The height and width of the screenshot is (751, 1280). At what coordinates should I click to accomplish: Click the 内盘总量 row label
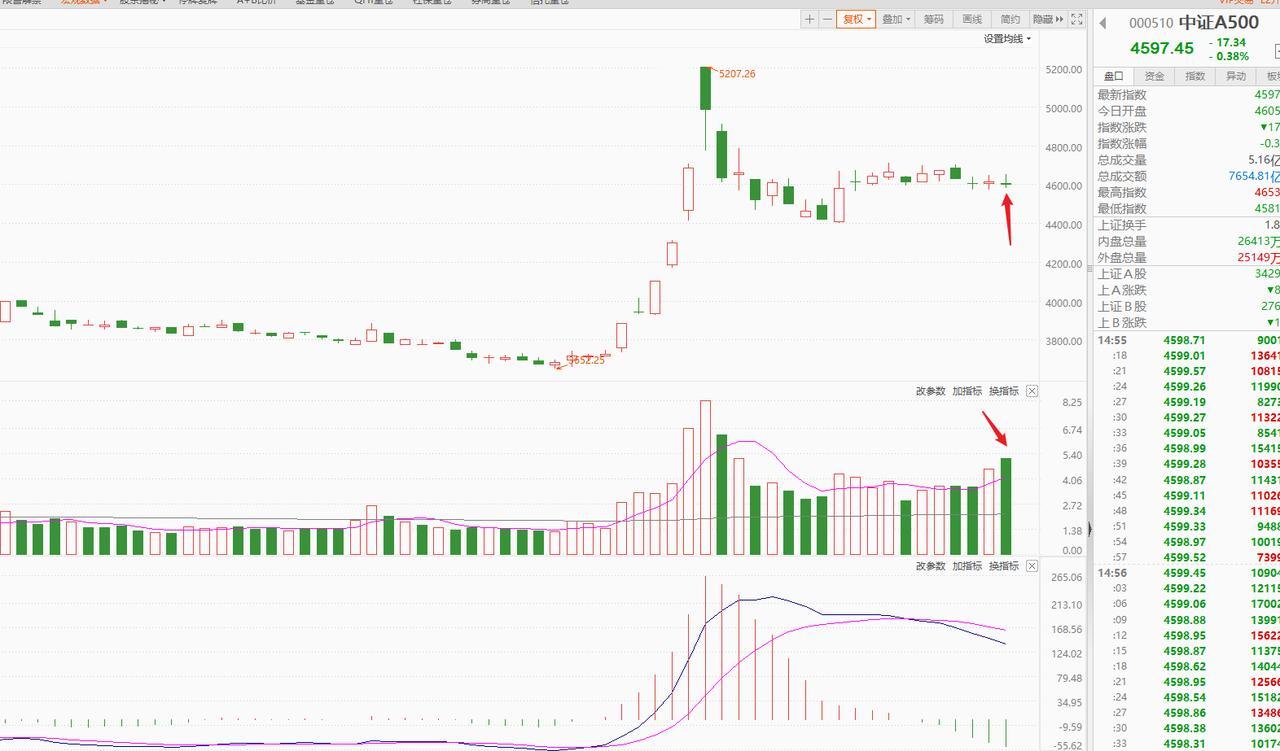click(1122, 241)
